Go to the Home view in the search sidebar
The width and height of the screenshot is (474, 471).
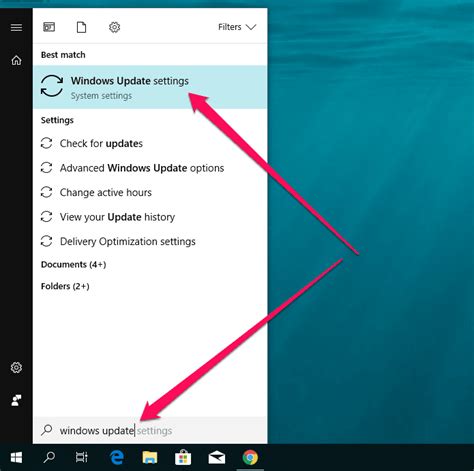(16, 60)
